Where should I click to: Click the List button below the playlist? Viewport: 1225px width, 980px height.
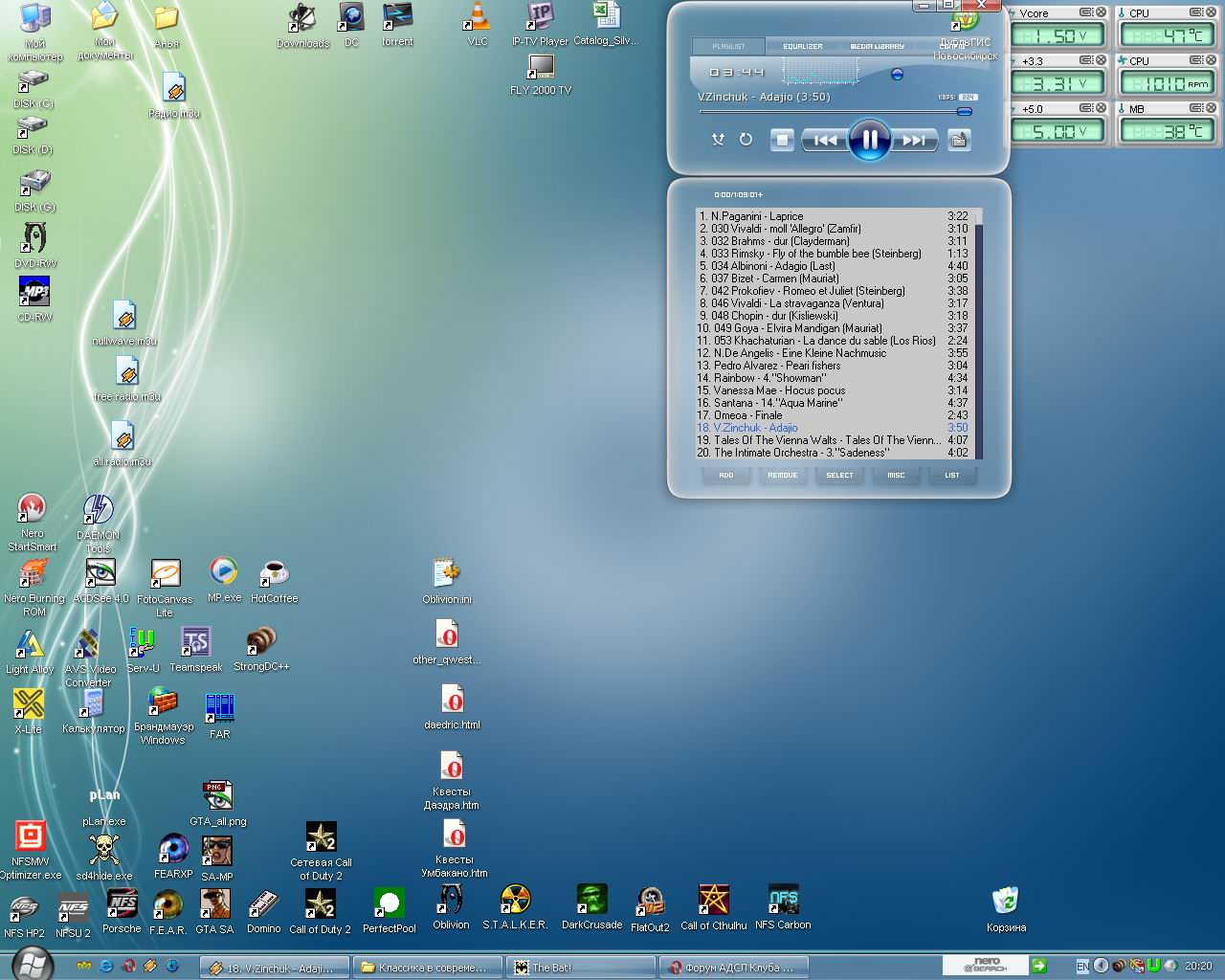coord(952,475)
